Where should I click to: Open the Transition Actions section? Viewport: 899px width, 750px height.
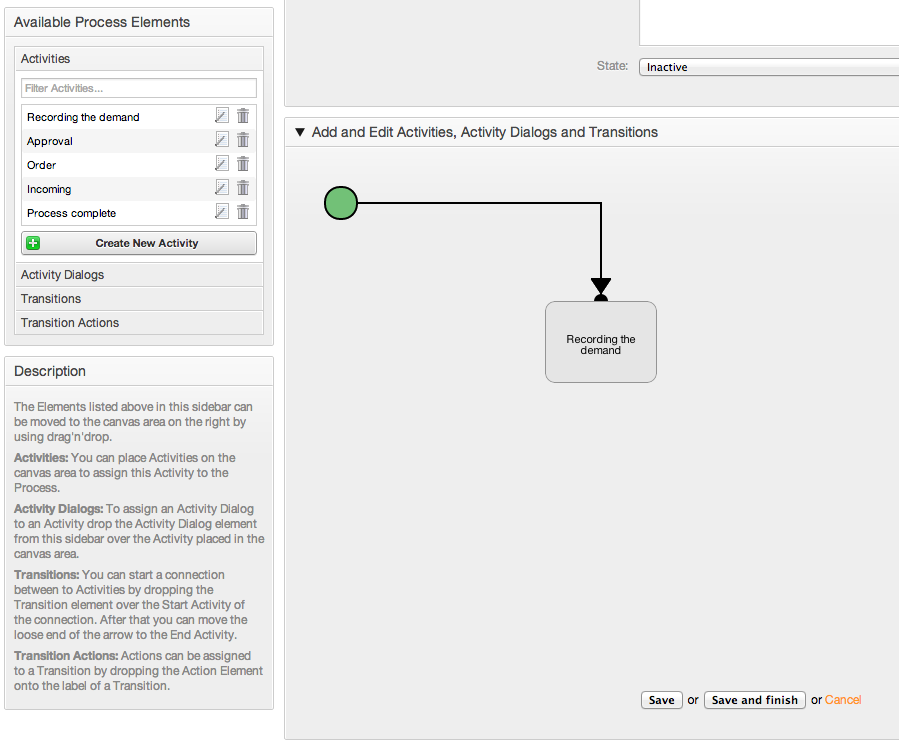[x=70, y=323]
